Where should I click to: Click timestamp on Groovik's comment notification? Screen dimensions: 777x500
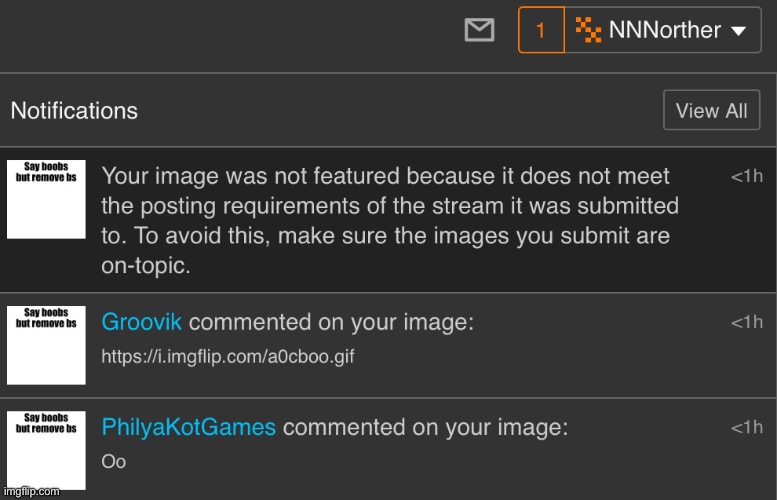click(x=746, y=322)
